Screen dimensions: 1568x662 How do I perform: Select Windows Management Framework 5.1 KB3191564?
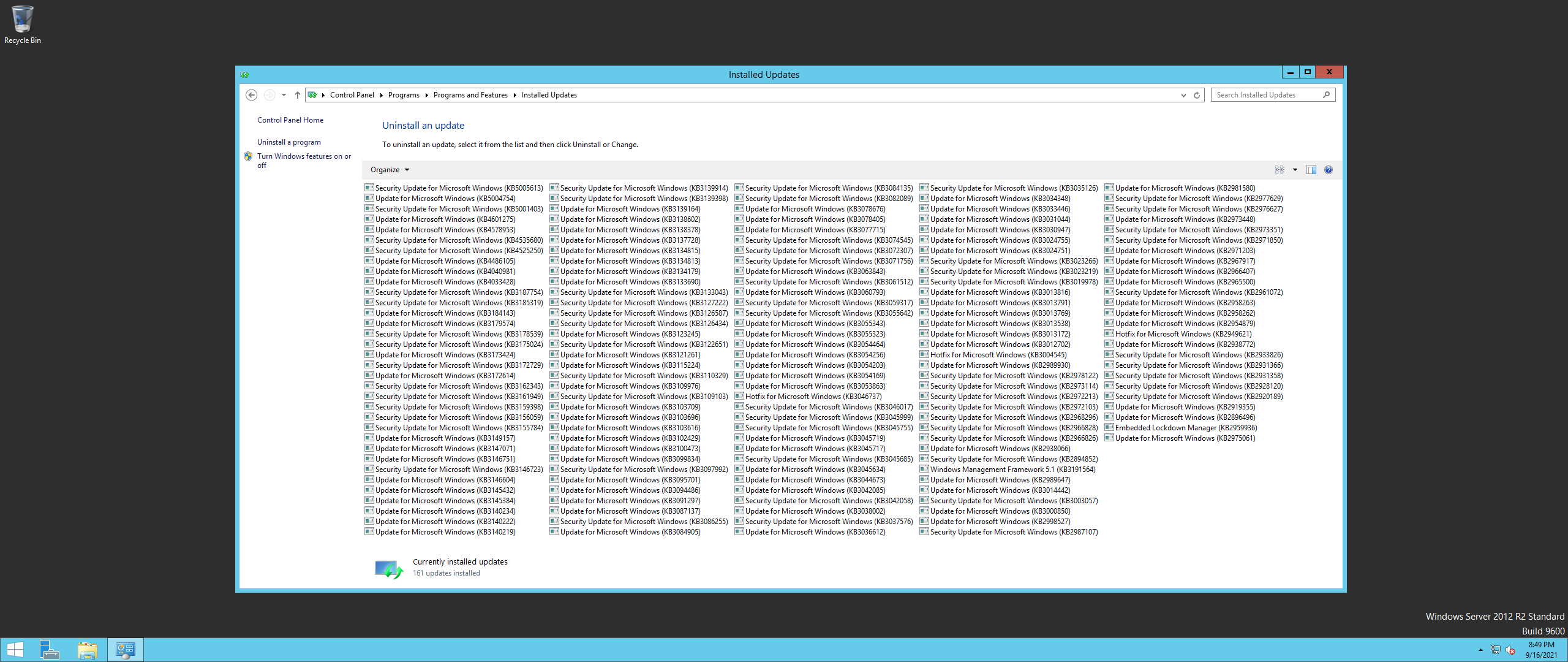click(1008, 470)
